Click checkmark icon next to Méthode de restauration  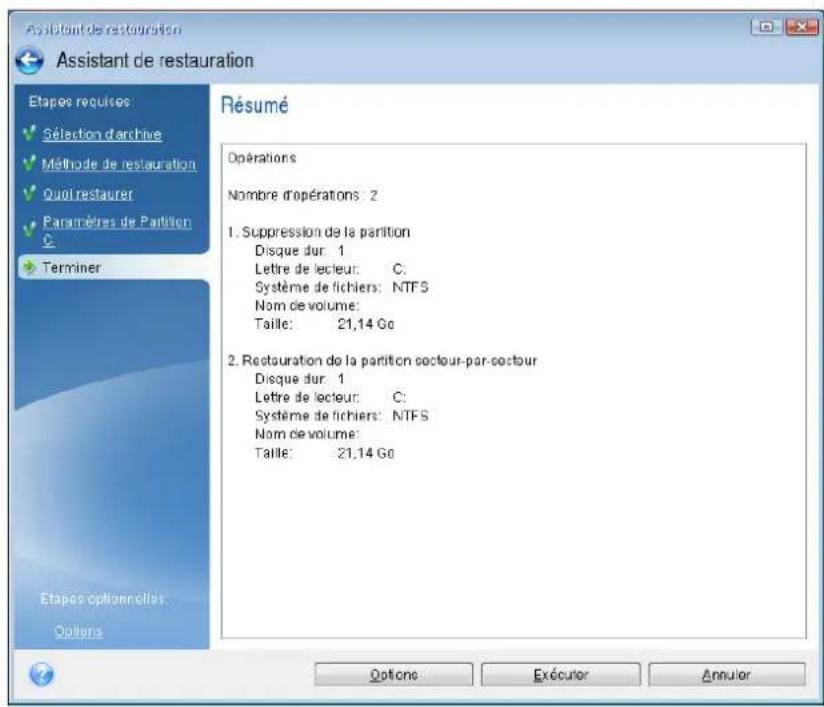[29, 162]
